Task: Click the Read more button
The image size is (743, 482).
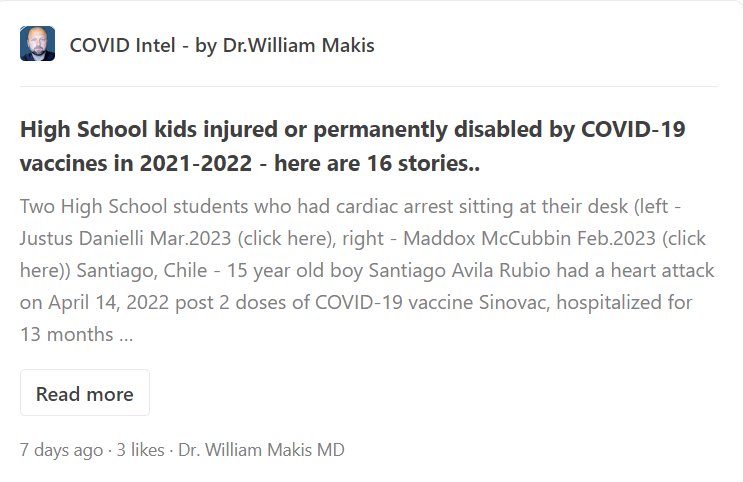Action: (x=85, y=393)
